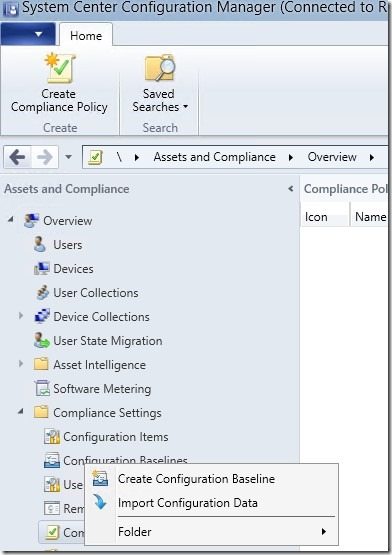
Task: Click the Asset Intelligence folder icon
Action: [41, 364]
